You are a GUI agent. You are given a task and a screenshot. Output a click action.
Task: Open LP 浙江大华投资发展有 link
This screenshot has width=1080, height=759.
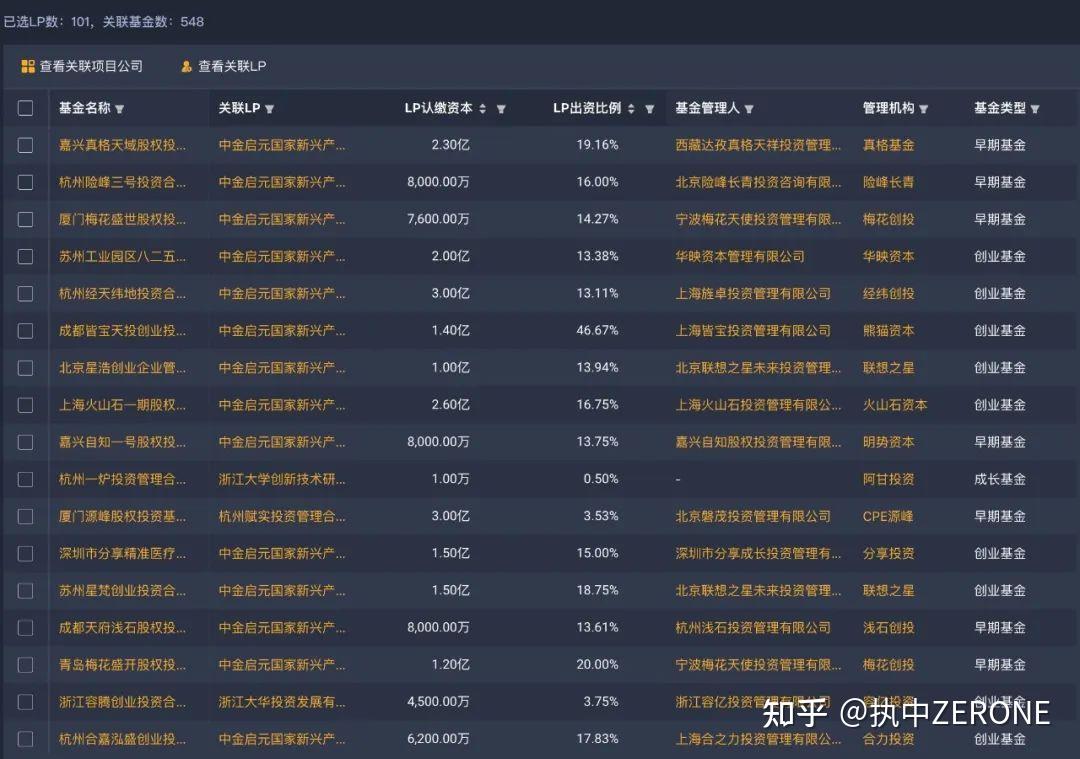tap(282, 703)
